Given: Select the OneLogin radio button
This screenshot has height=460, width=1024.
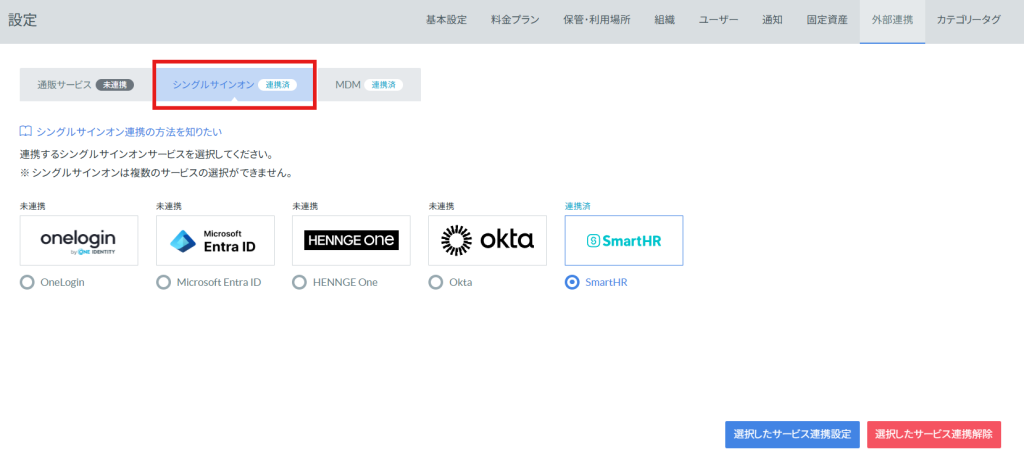Looking at the screenshot, I should tap(27, 283).
